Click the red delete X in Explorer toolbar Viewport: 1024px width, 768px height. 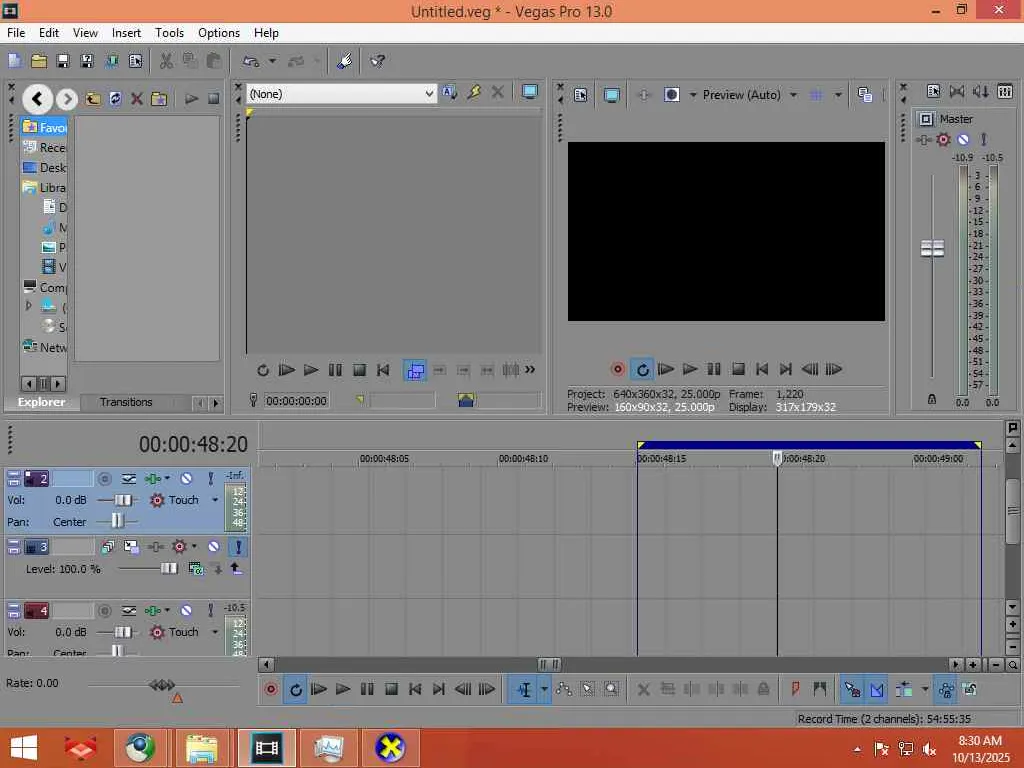click(x=136, y=99)
